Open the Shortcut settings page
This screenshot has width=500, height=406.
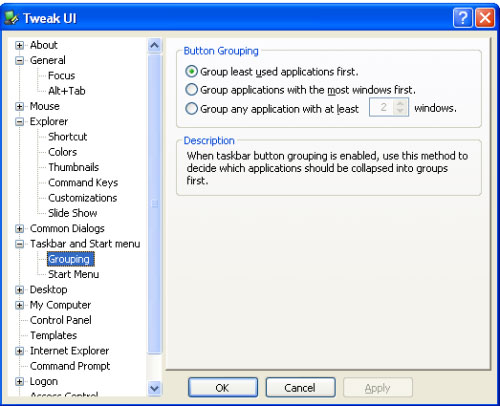click(68, 137)
